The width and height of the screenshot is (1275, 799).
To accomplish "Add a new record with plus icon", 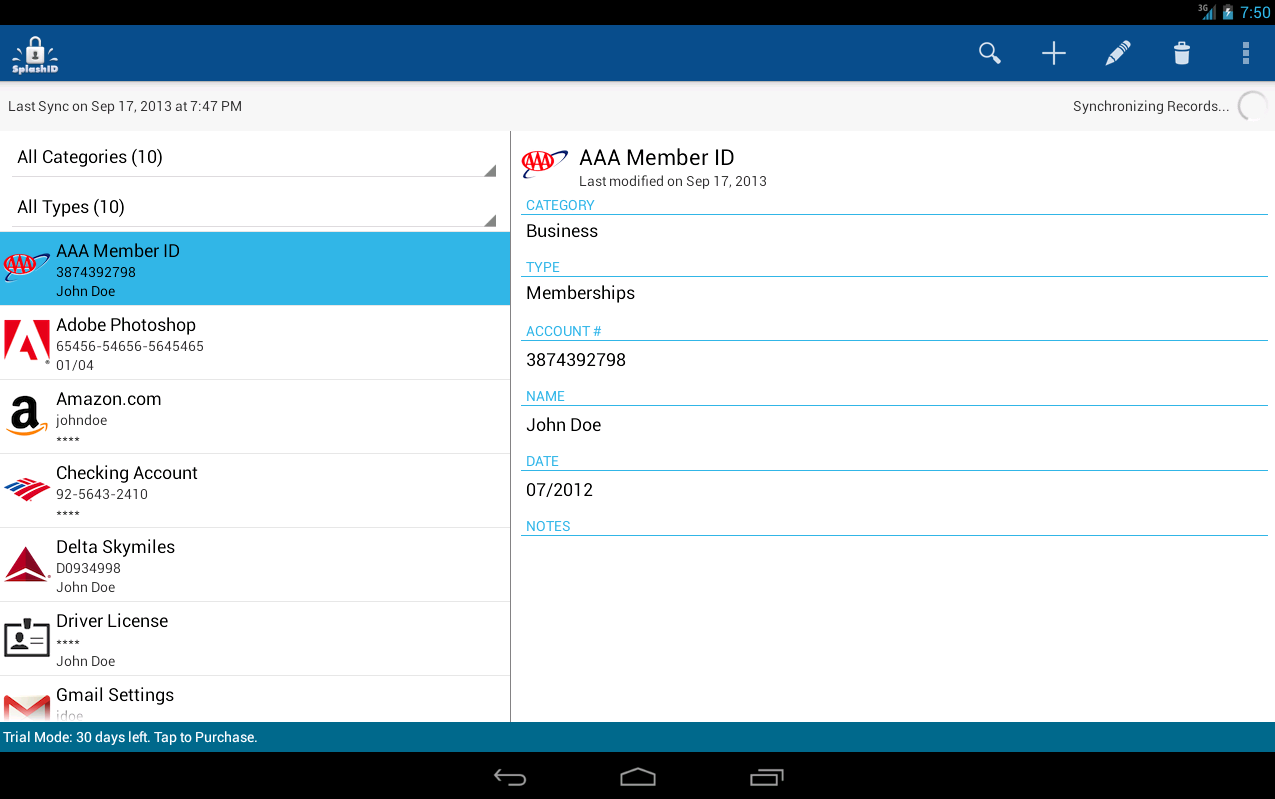I will tap(1054, 53).
